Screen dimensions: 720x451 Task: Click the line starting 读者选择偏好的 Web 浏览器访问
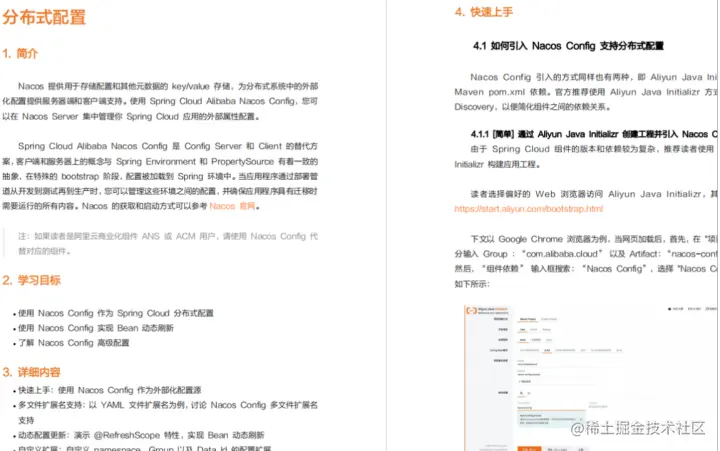(594, 194)
